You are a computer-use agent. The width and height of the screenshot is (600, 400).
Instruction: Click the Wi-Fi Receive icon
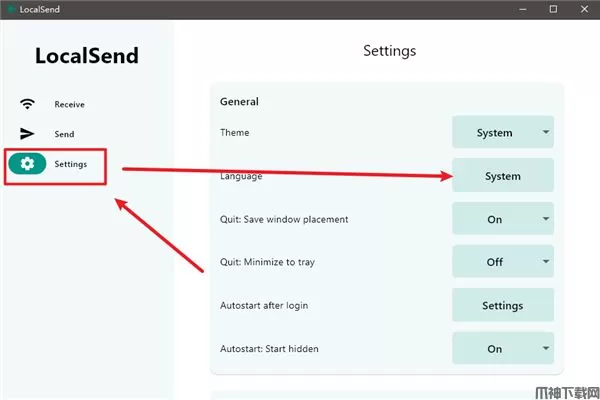(x=27, y=104)
